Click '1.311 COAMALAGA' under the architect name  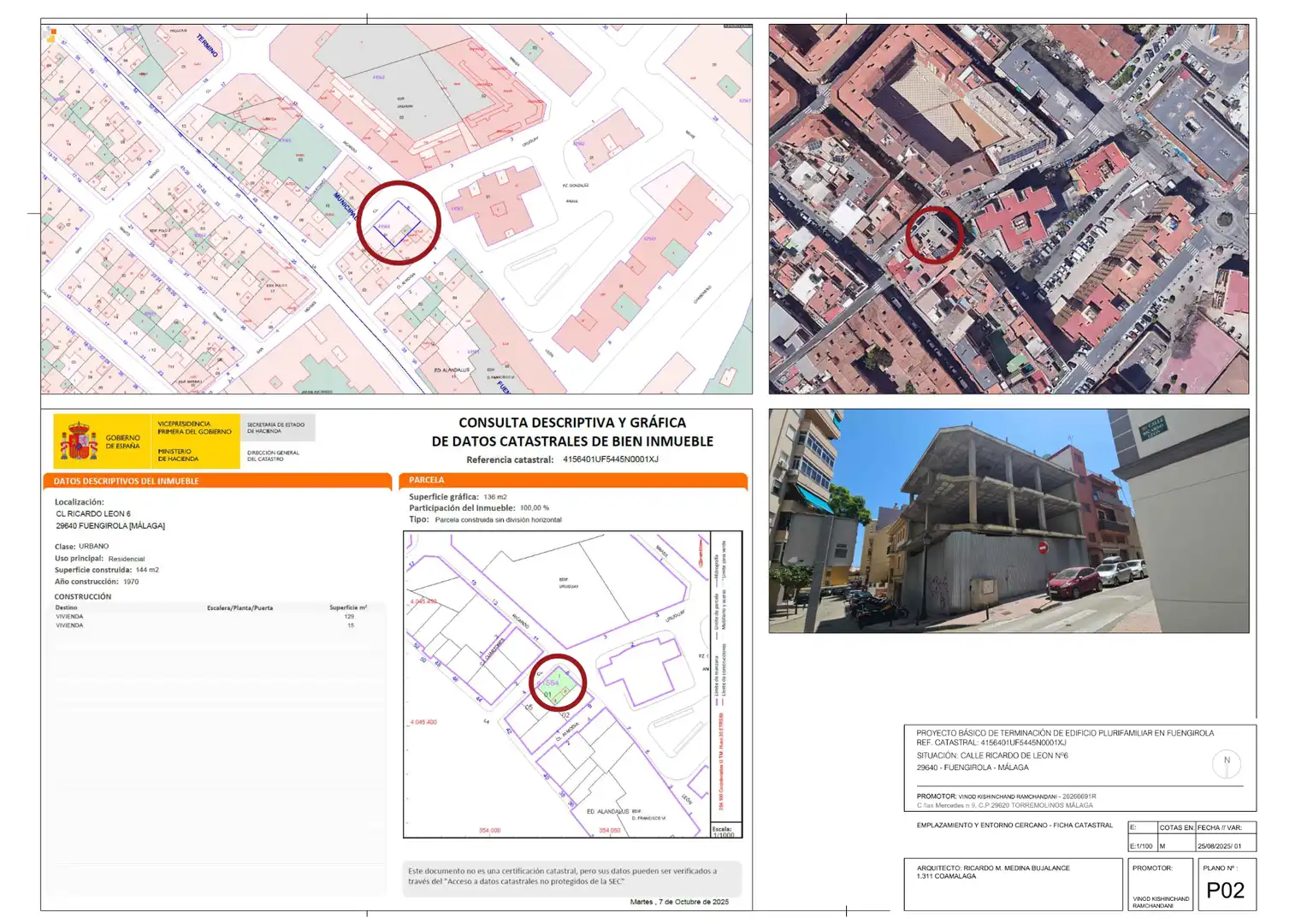(x=946, y=876)
